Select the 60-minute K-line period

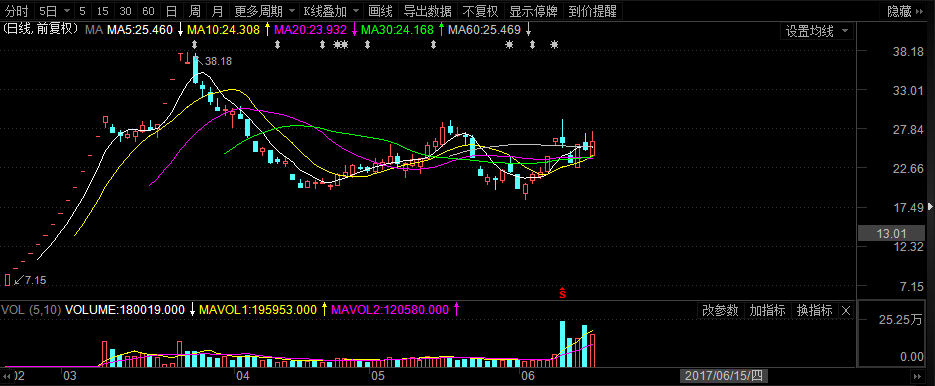point(148,11)
